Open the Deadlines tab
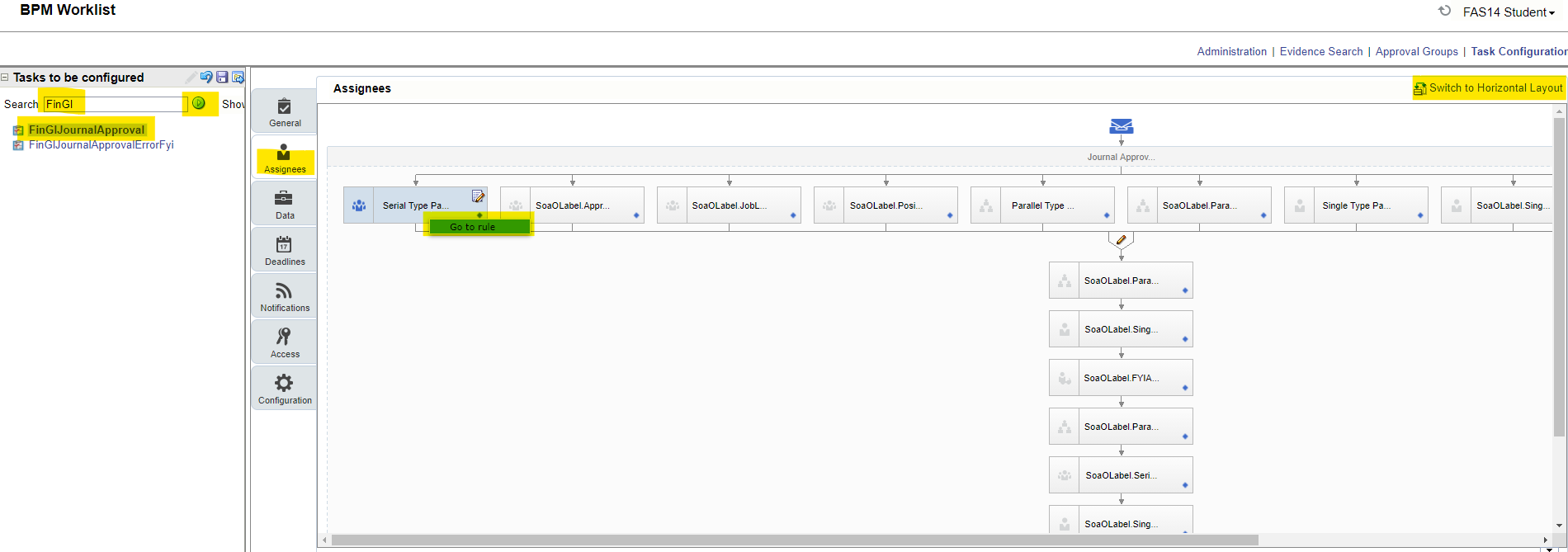Viewport: 1568px width, 552px height. [285, 250]
